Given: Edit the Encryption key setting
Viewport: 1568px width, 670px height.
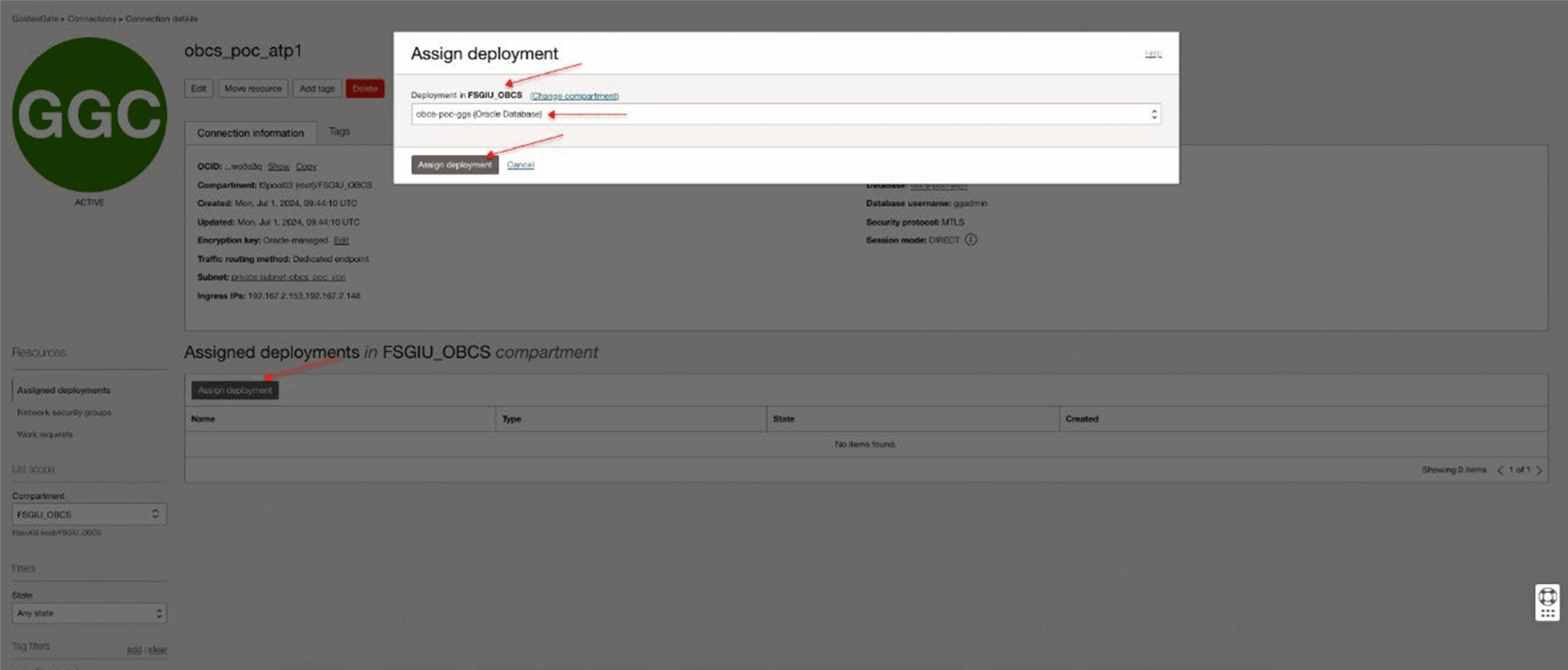Looking at the screenshot, I should point(341,240).
